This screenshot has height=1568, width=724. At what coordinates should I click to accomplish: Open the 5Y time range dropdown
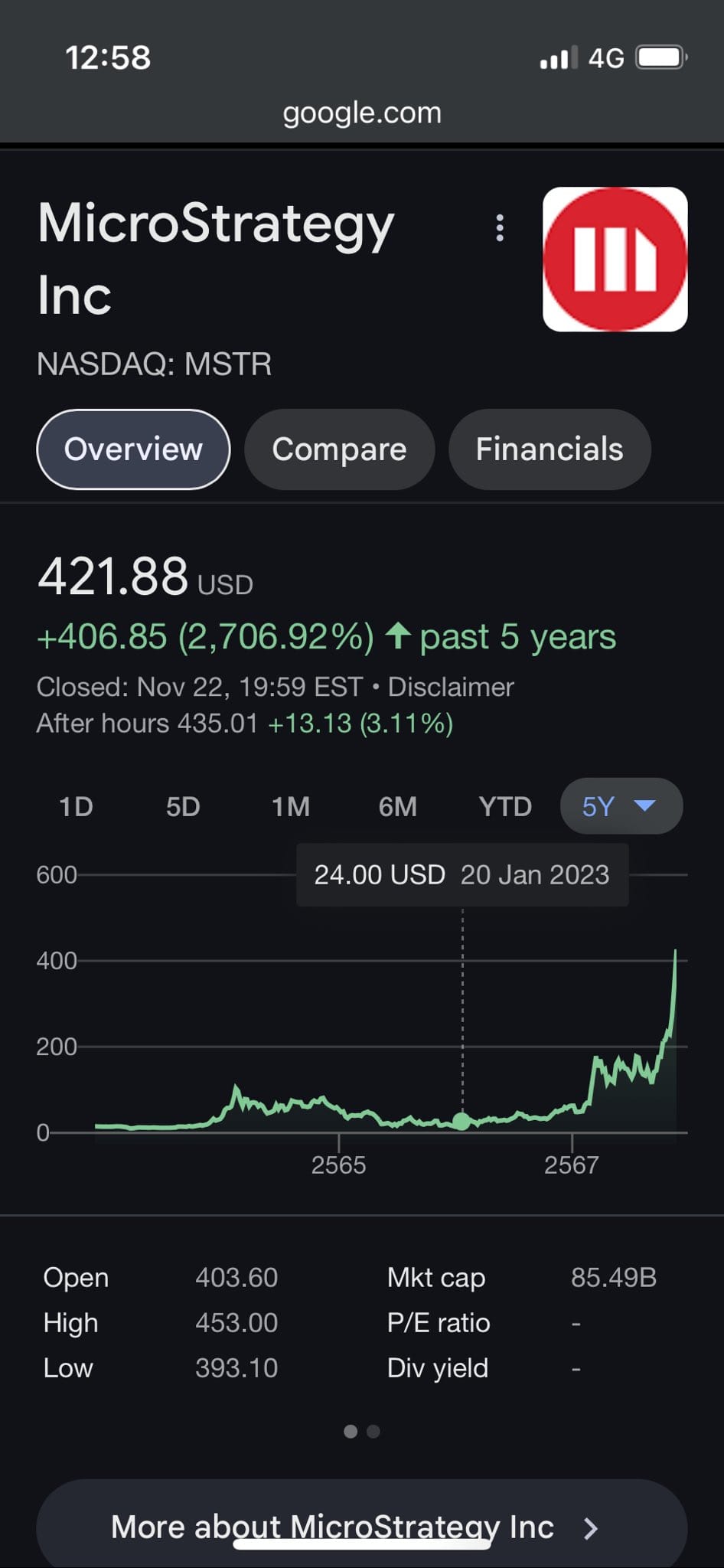coord(621,806)
